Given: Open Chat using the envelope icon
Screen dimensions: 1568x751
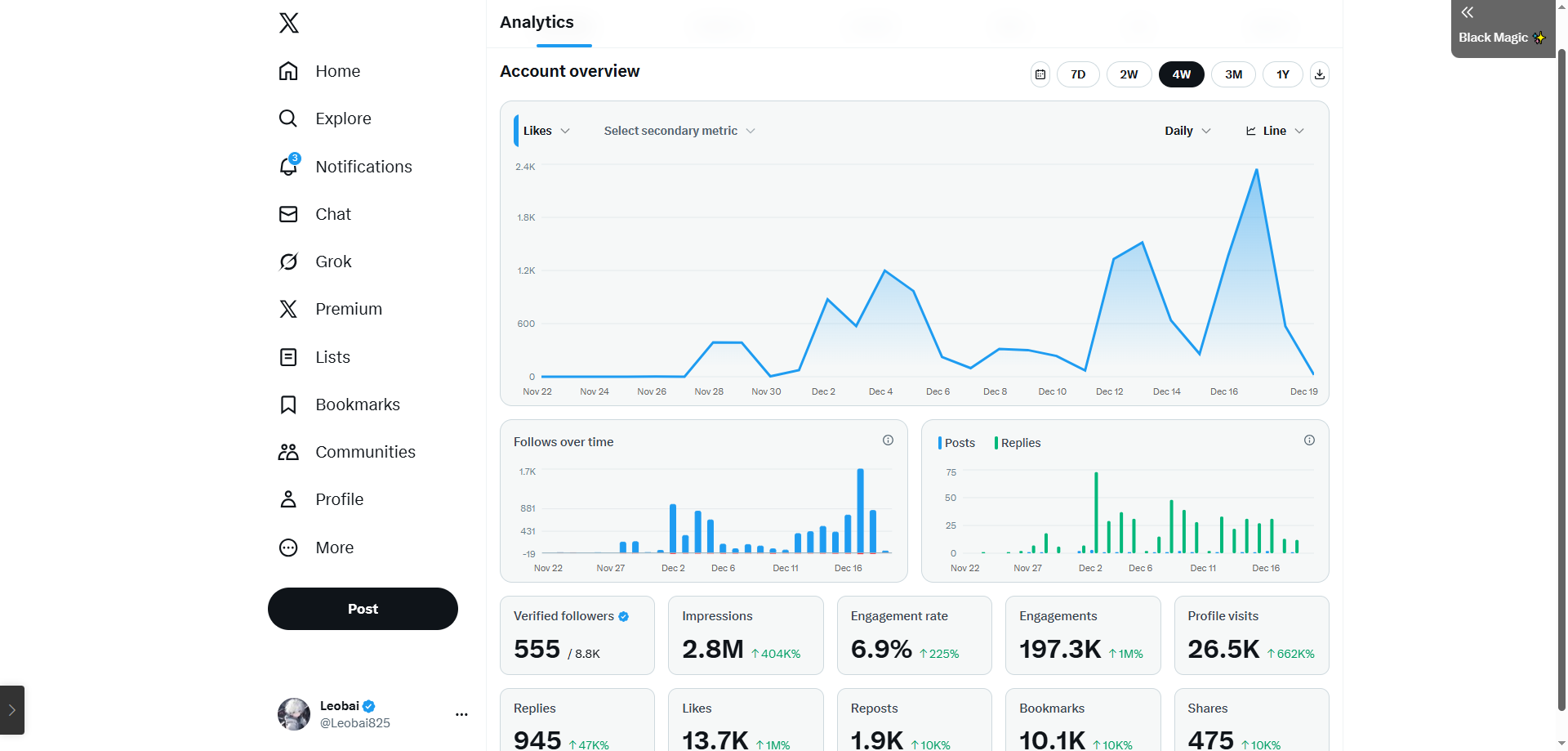Looking at the screenshot, I should [288, 213].
